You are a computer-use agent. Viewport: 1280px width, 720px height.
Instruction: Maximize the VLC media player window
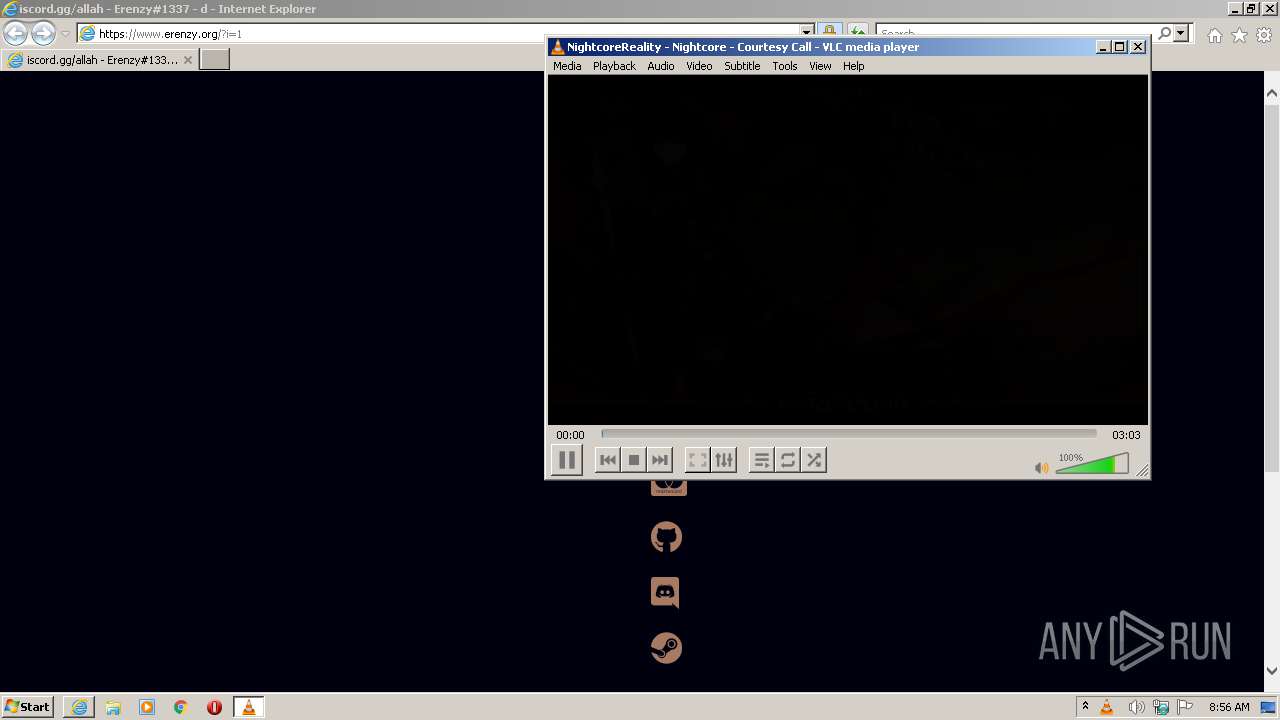(x=1120, y=47)
